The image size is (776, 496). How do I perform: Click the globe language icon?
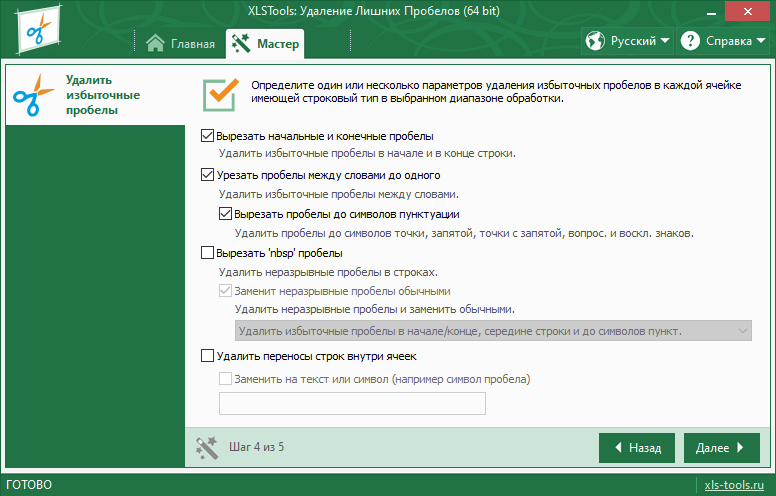point(595,41)
